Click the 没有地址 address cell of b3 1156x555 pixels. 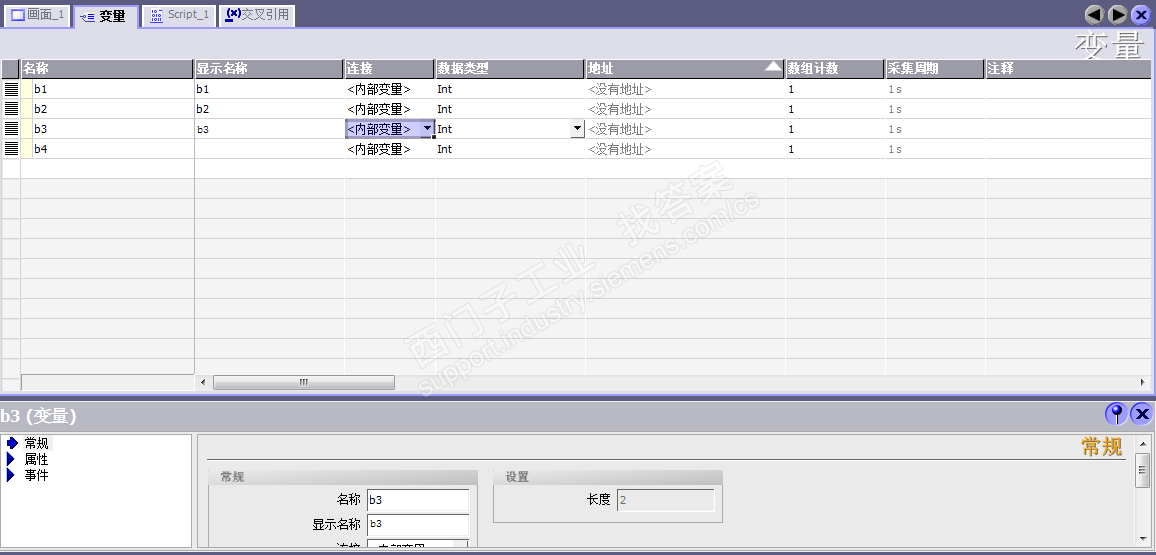pyautogui.click(x=685, y=129)
